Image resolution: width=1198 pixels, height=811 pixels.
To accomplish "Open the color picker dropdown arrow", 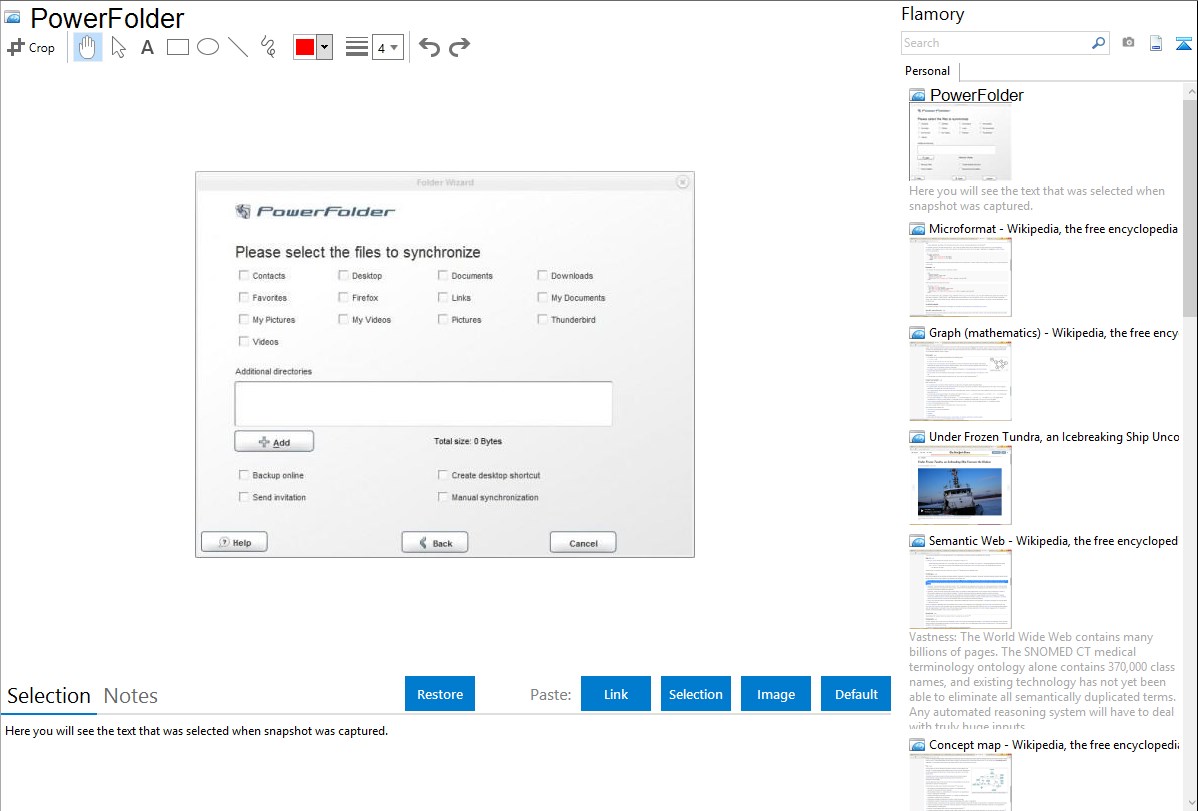I will 325,47.
